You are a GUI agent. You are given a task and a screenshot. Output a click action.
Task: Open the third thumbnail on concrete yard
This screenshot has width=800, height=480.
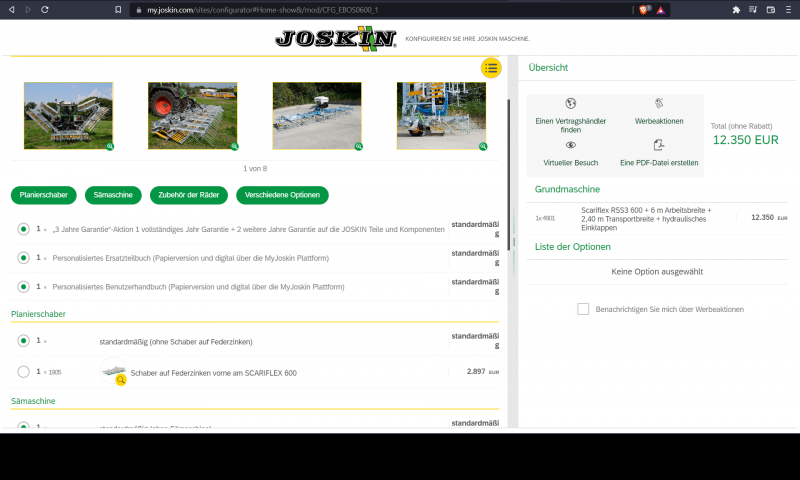317,116
